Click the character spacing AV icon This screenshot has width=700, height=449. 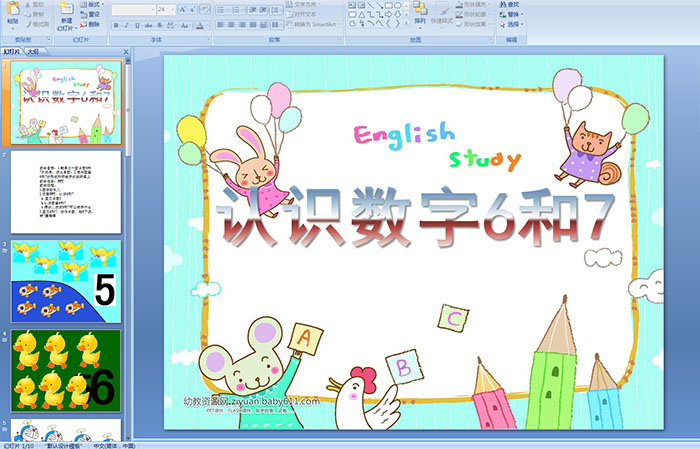pos(172,25)
